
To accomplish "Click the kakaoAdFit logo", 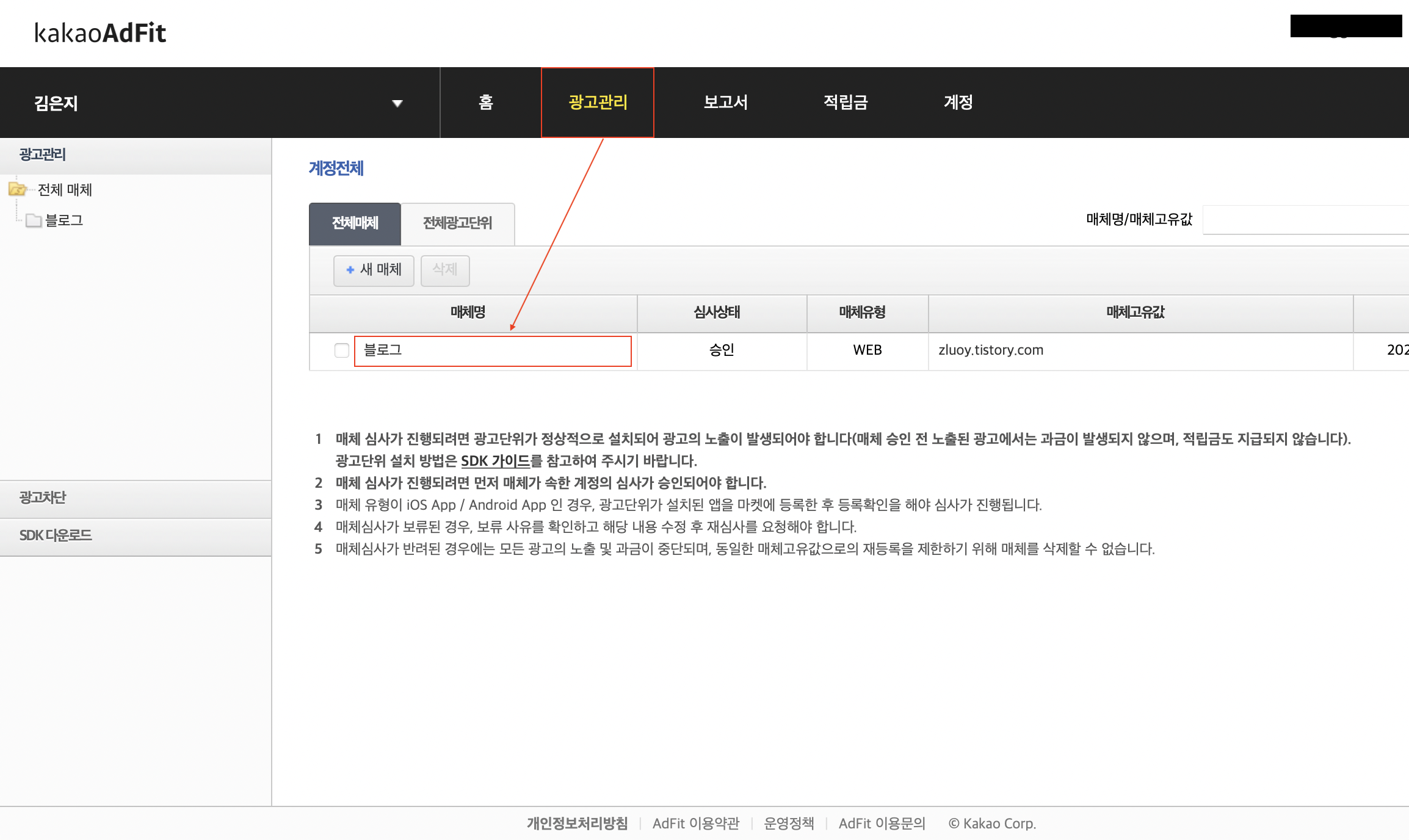I will tap(100, 33).
